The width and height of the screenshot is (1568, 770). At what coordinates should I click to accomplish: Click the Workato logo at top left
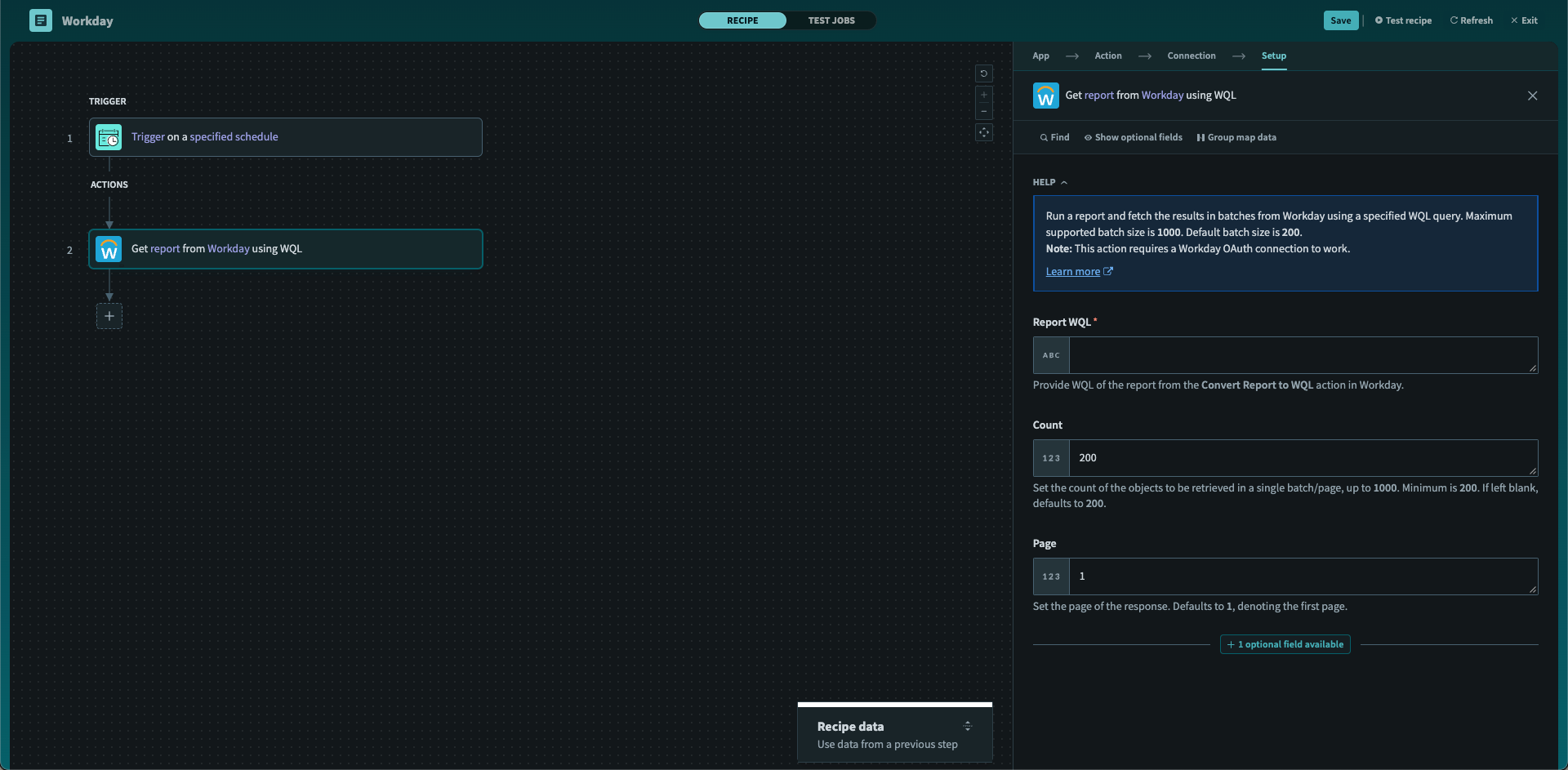[40, 20]
